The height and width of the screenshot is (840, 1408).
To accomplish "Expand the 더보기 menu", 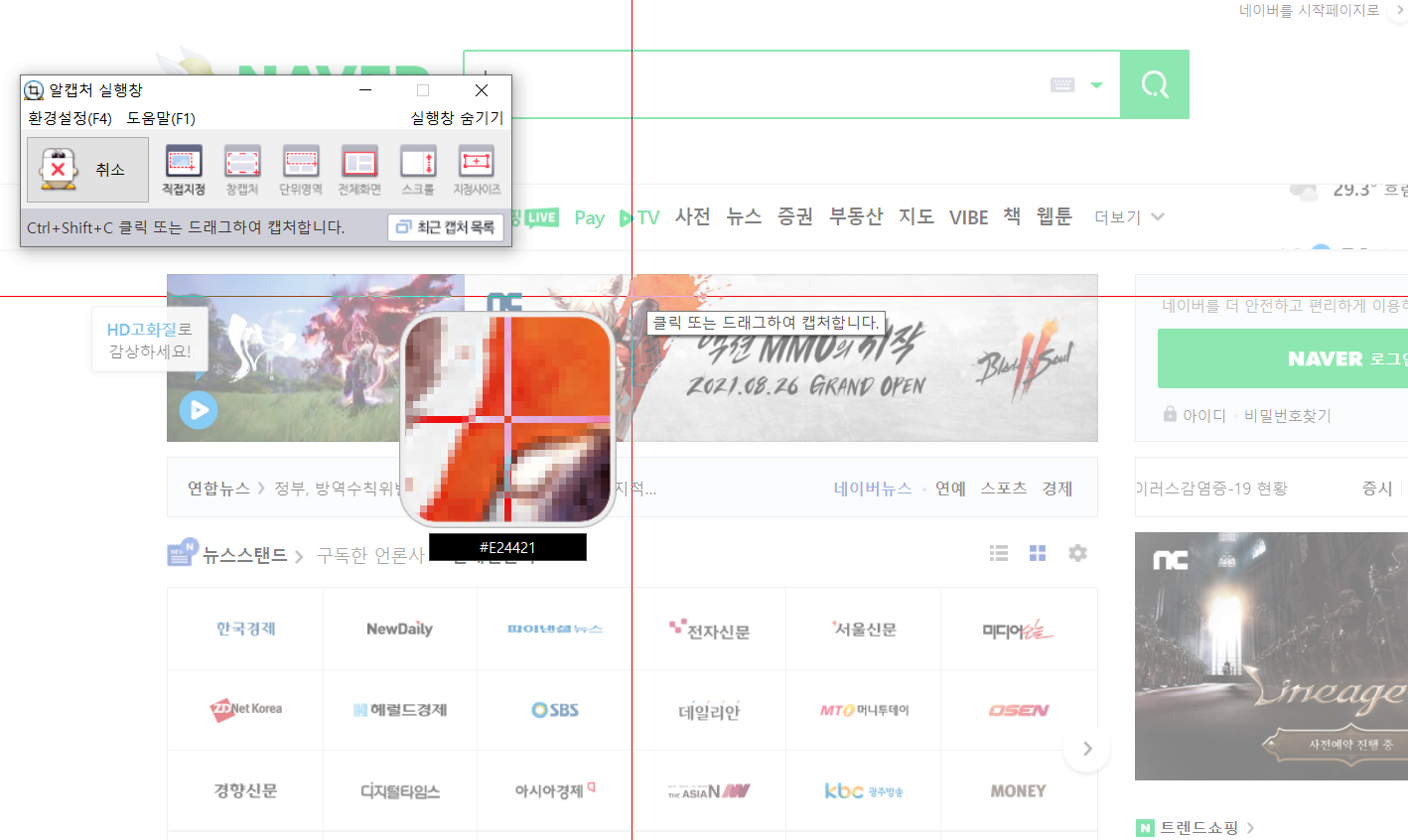I will [x=1129, y=217].
